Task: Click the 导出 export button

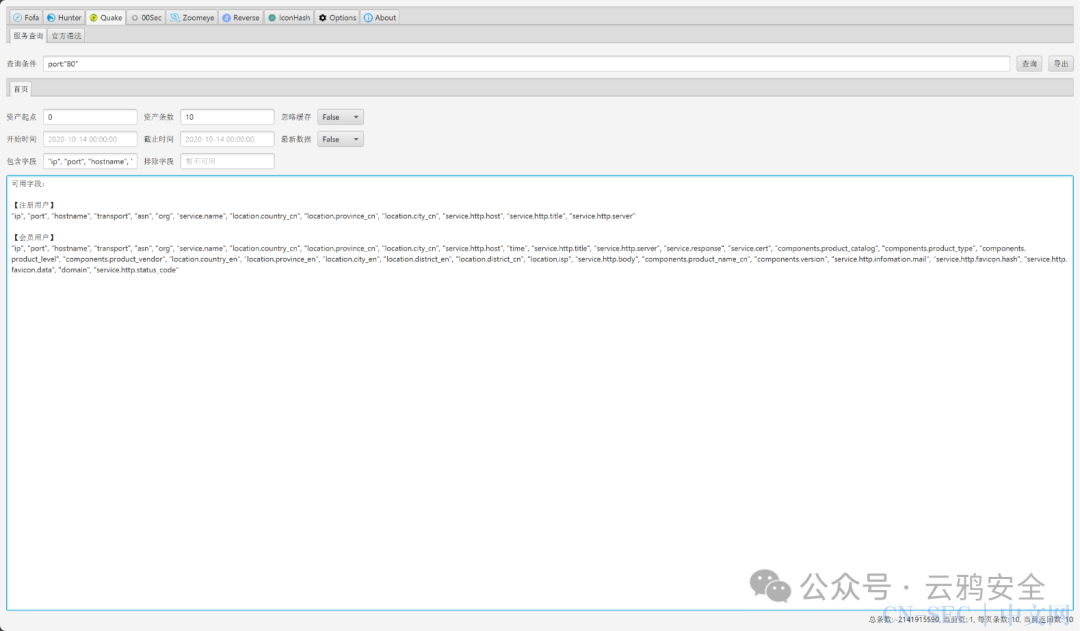Action: tap(1061, 63)
